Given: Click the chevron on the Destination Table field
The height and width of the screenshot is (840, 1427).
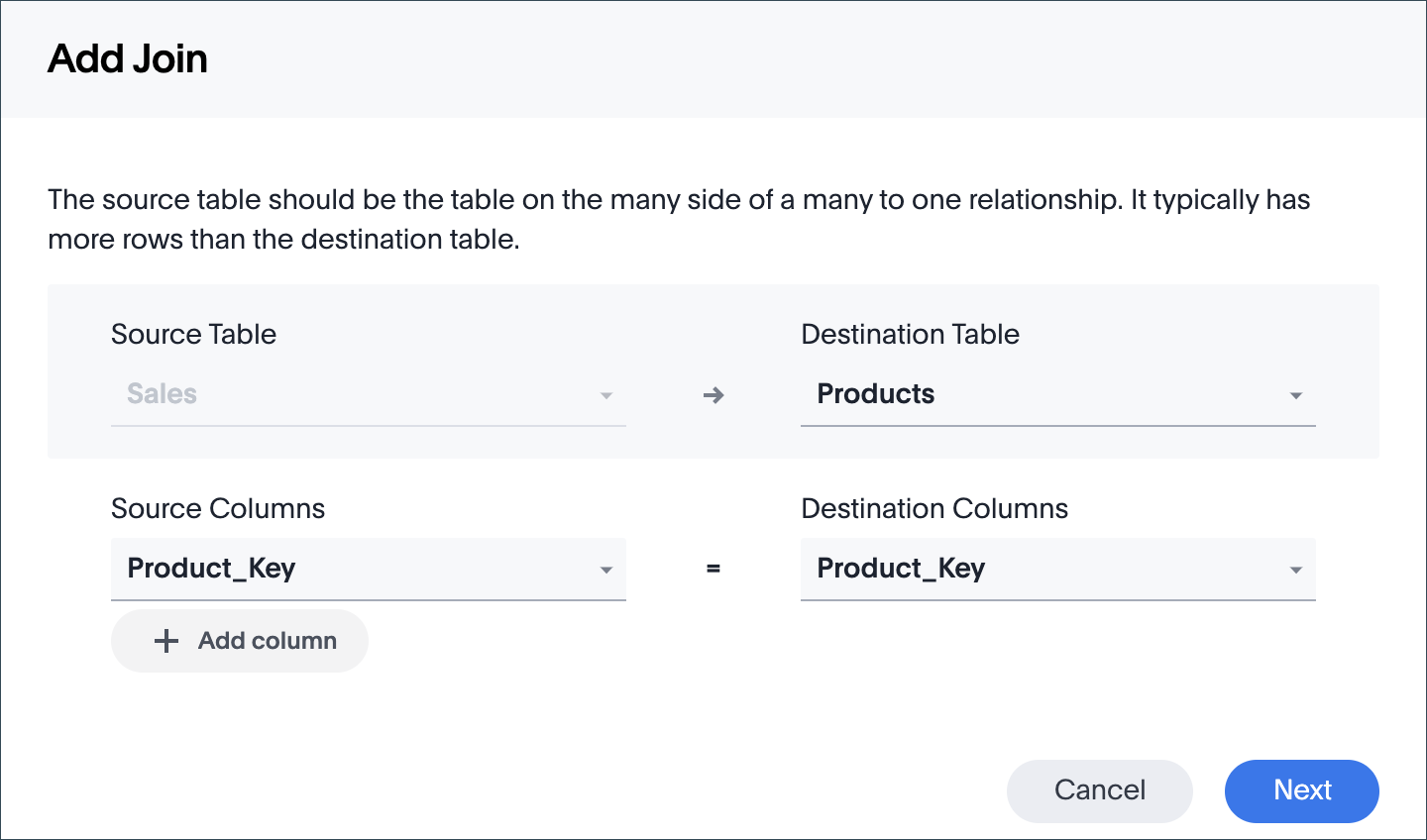Looking at the screenshot, I should (x=1295, y=394).
